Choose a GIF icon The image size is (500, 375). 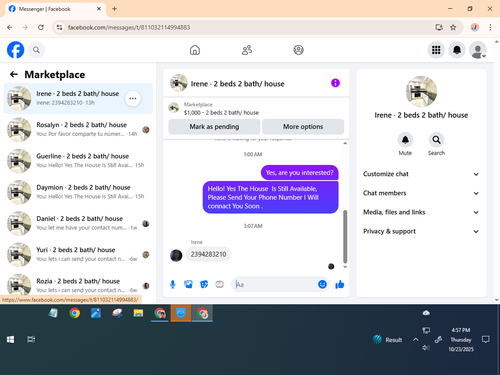click(219, 284)
